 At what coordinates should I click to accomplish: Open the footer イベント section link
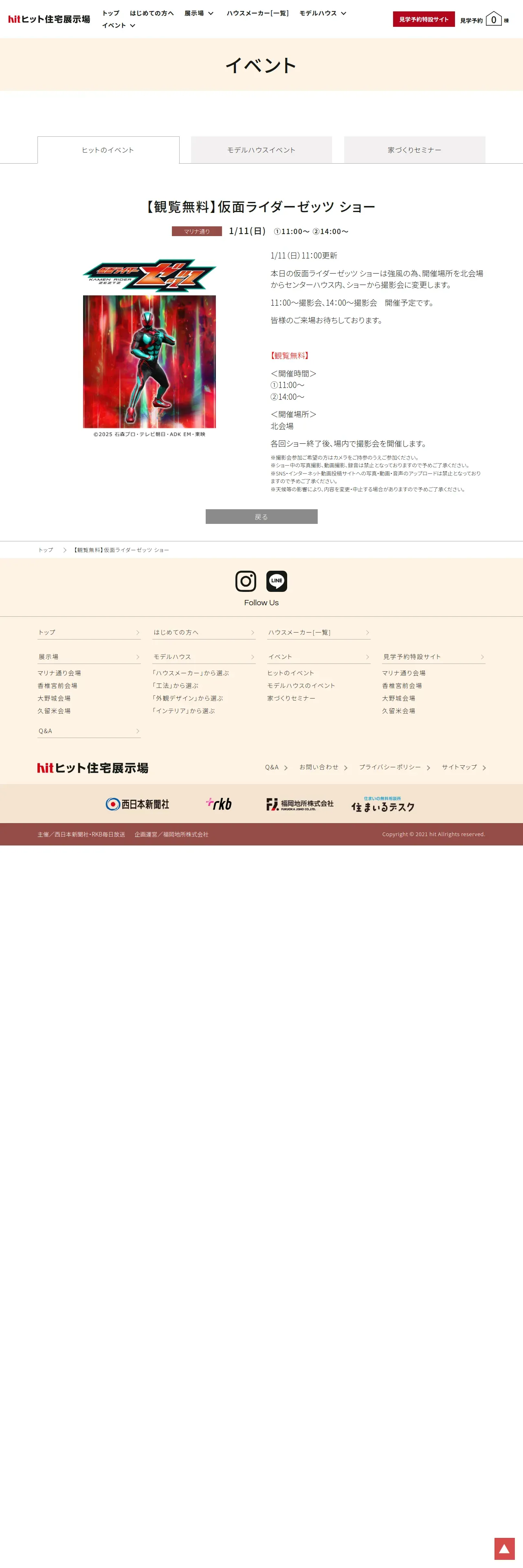319,657
